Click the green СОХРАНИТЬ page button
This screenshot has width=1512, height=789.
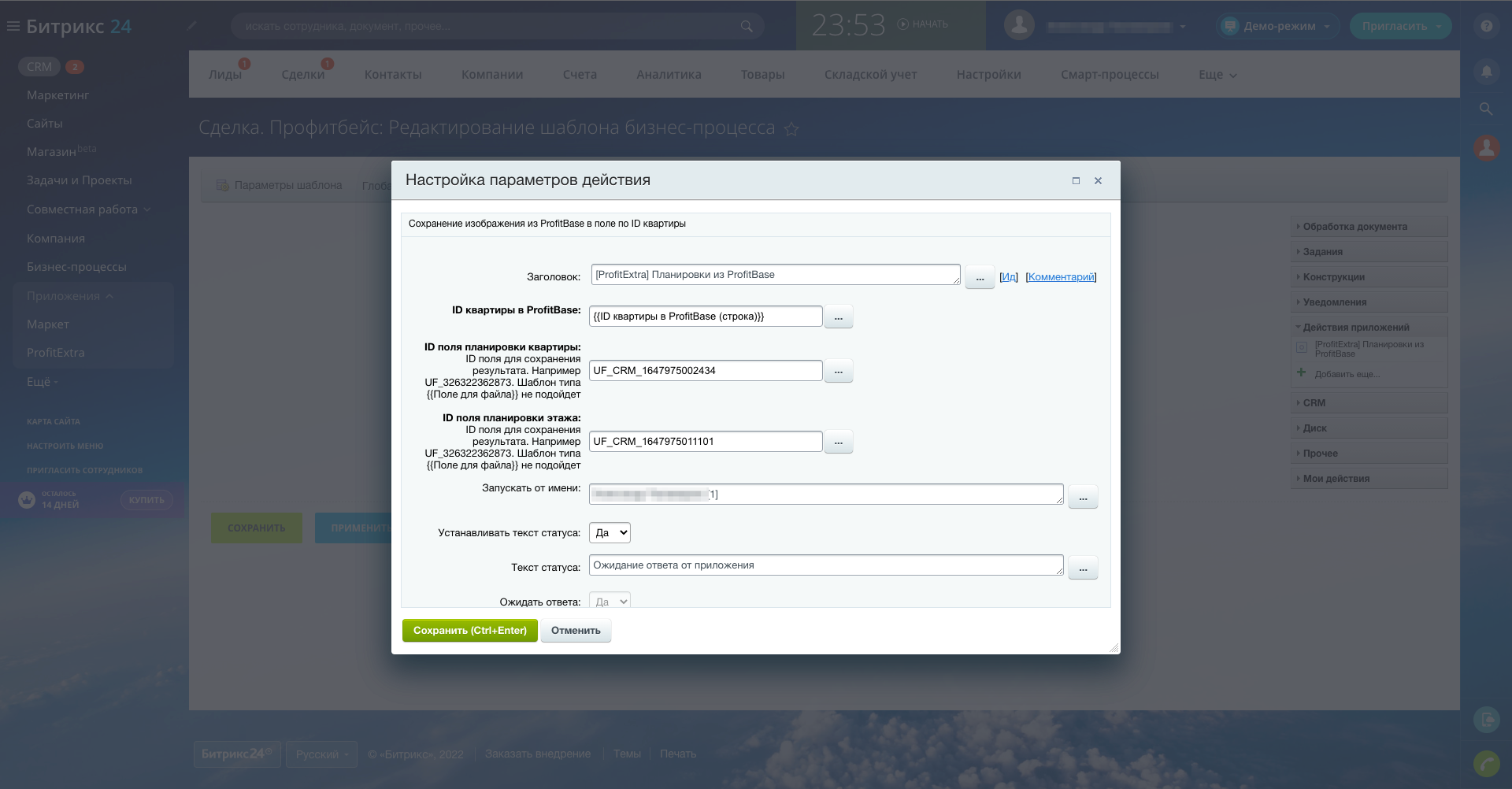(x=257, y=528)
